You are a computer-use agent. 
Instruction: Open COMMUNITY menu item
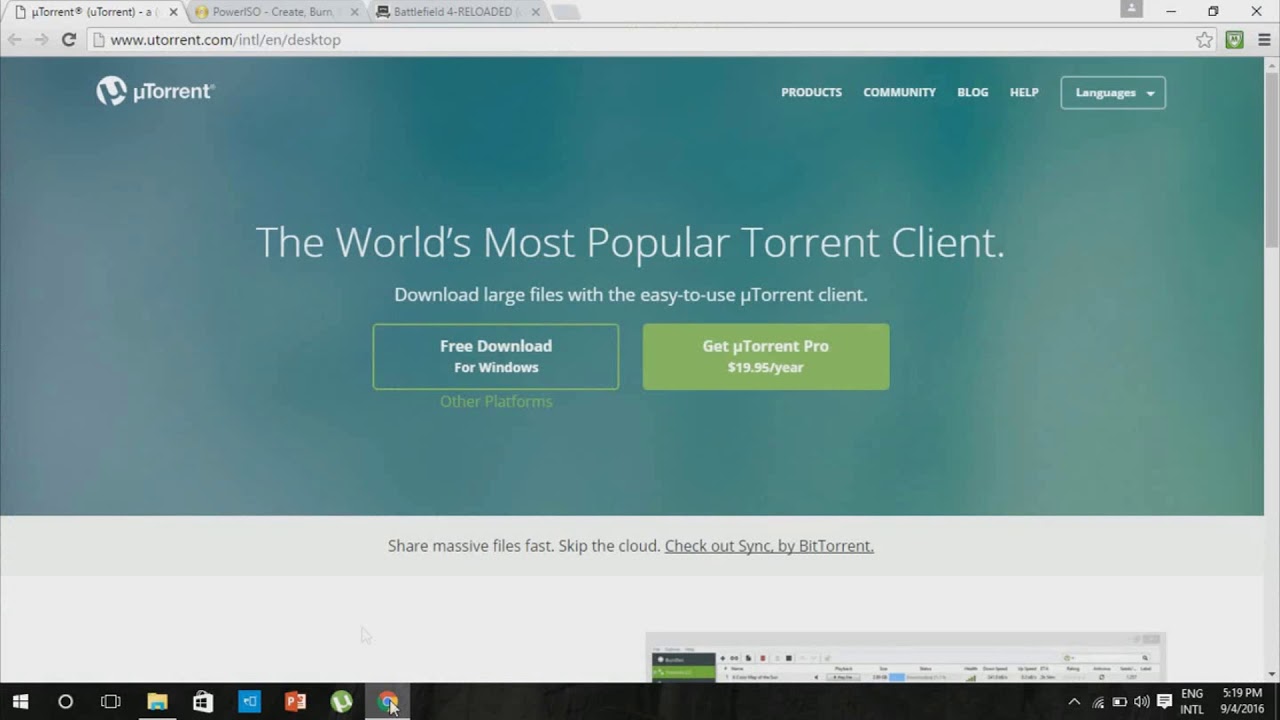[899, 92]
